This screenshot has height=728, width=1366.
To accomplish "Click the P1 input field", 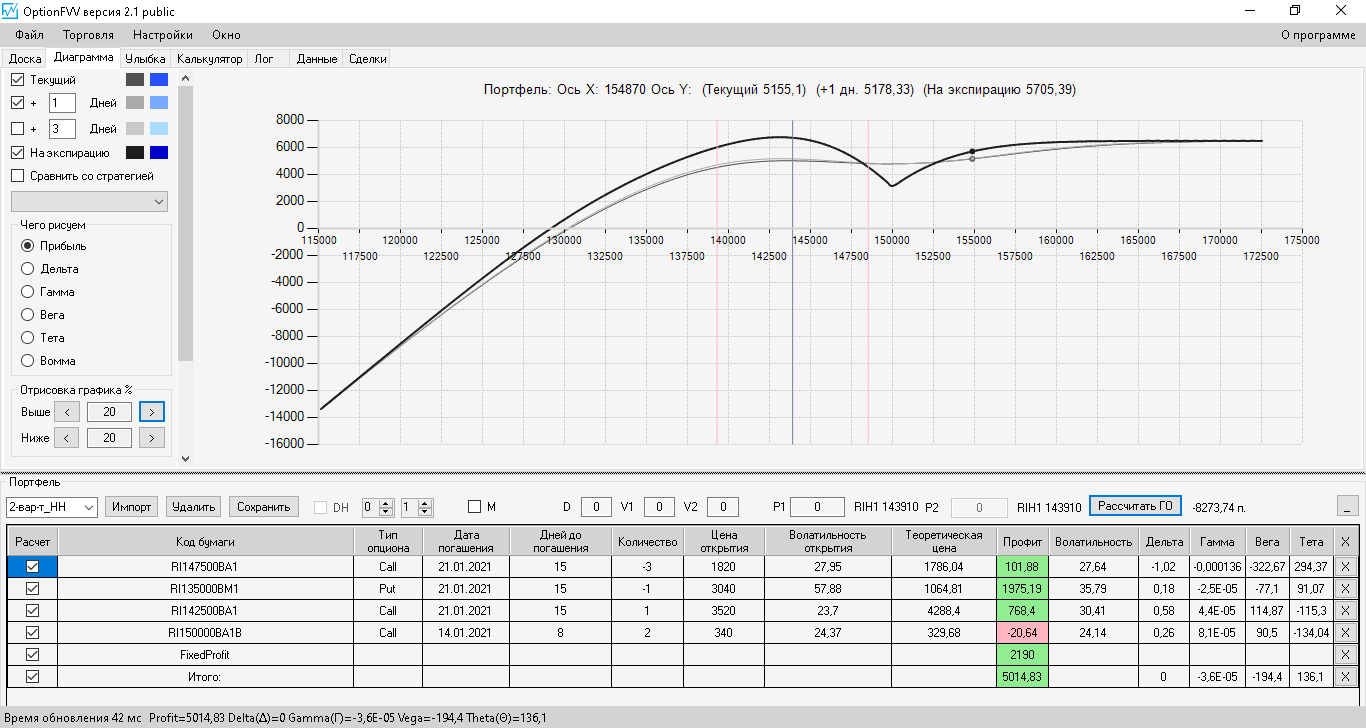I will point(818,507).
